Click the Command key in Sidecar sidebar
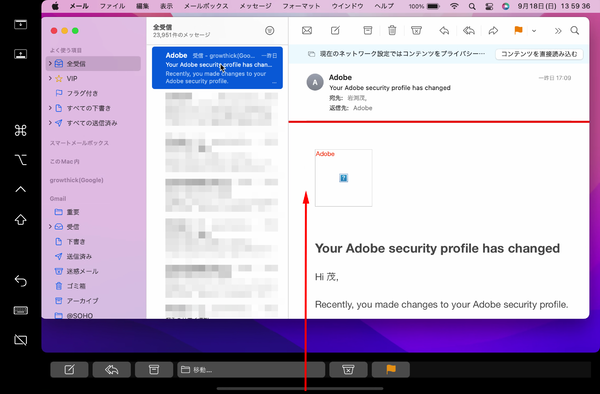This screenshot has width=600, height=394. click(21, 130)
